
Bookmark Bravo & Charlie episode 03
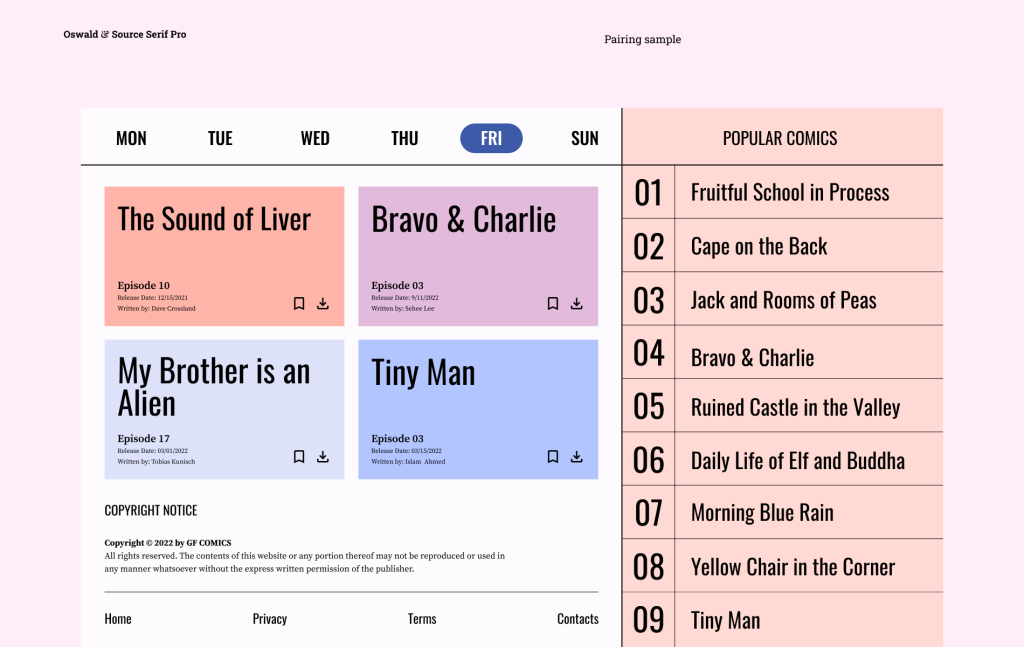pyautogui.click(x=553, y=304)
